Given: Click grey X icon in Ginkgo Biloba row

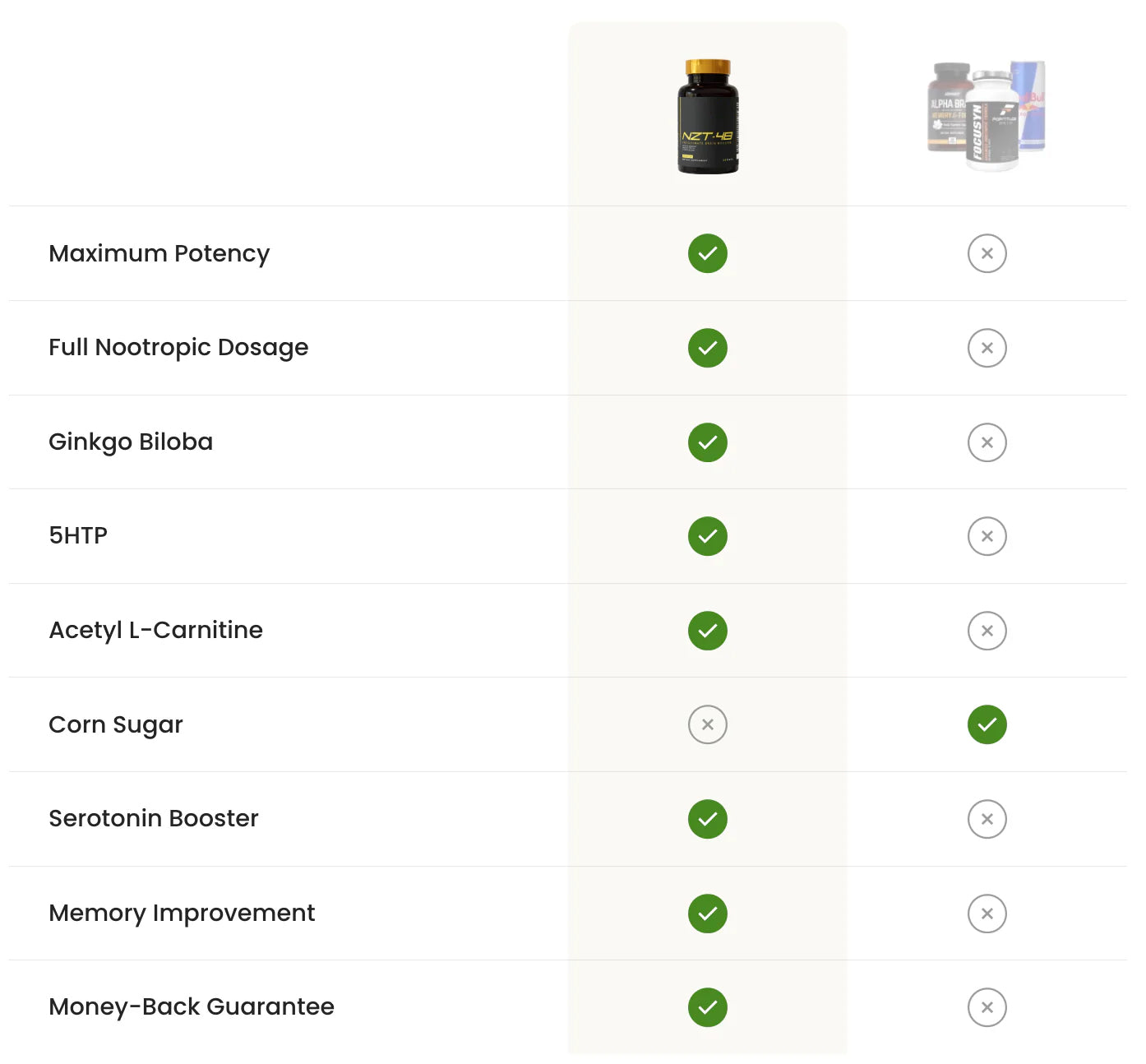Looking at the screenshot, I should click(x=987, y=442).
